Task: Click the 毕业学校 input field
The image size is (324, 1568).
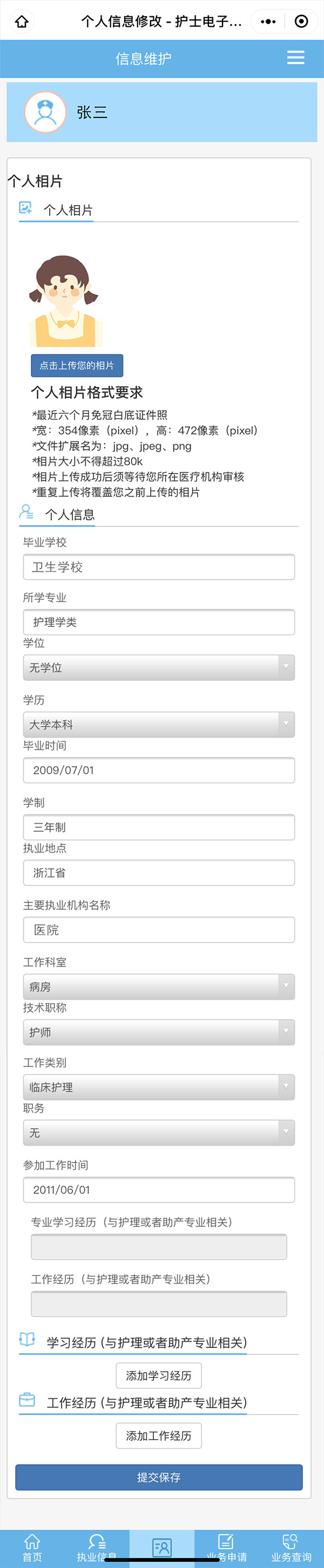Action: point(158,567)
